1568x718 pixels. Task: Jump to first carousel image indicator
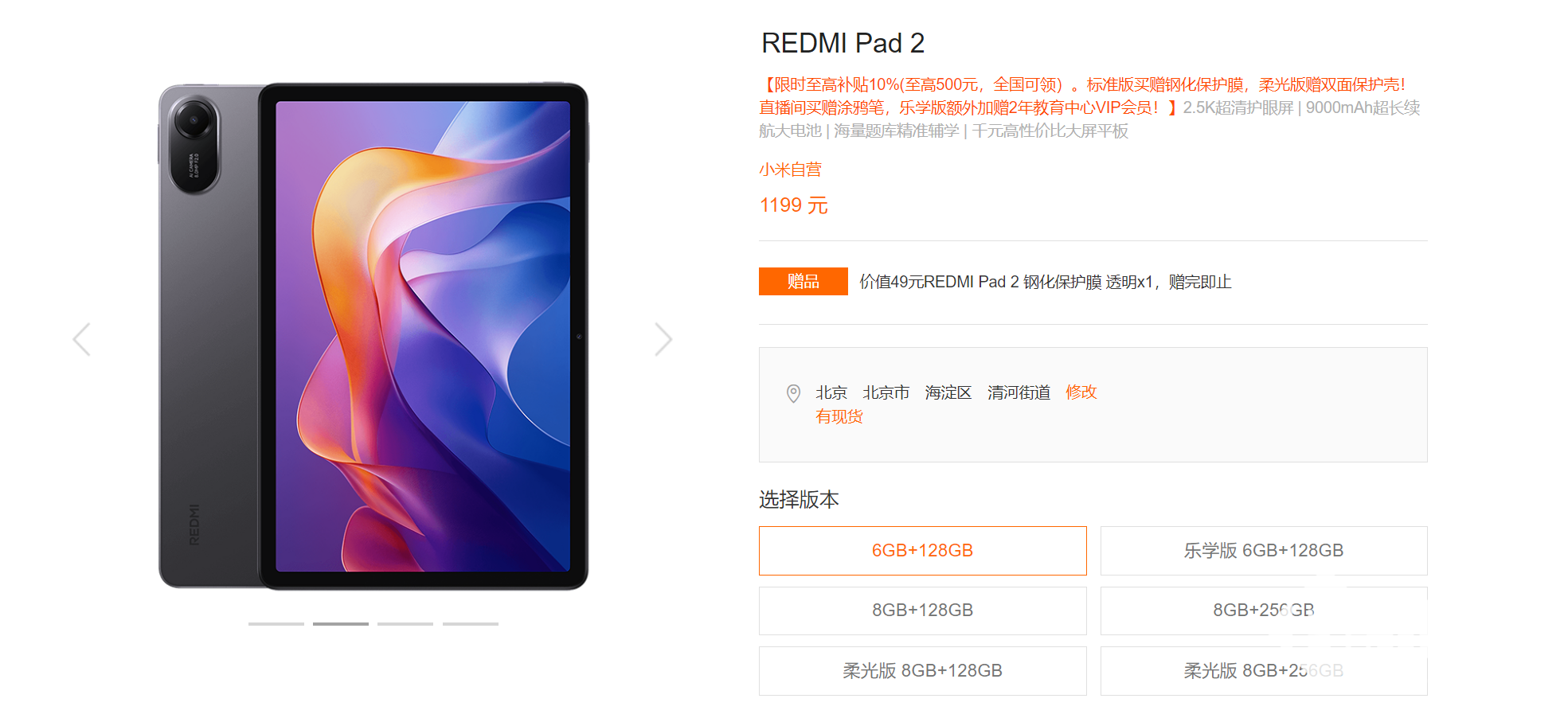pyautogui.click(x=276, y=623)
